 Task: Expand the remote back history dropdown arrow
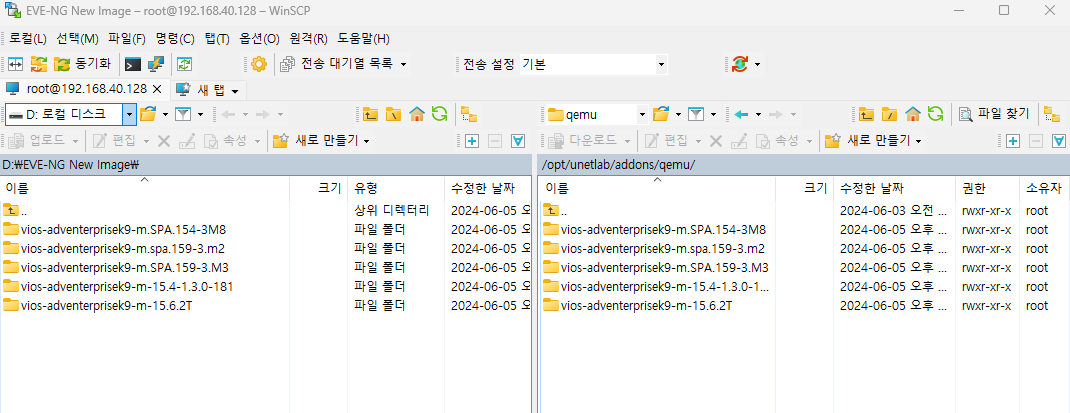coord(757,114)
